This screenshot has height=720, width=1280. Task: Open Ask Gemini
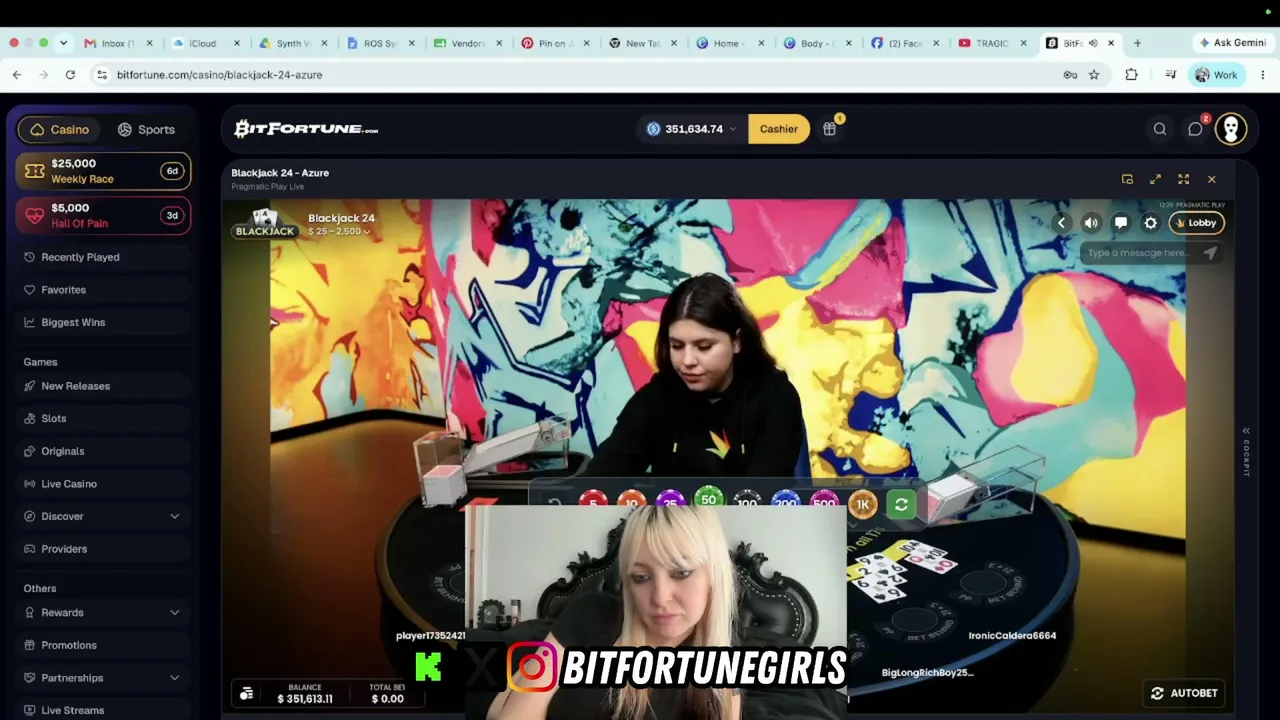click(x=1232, y=43)
